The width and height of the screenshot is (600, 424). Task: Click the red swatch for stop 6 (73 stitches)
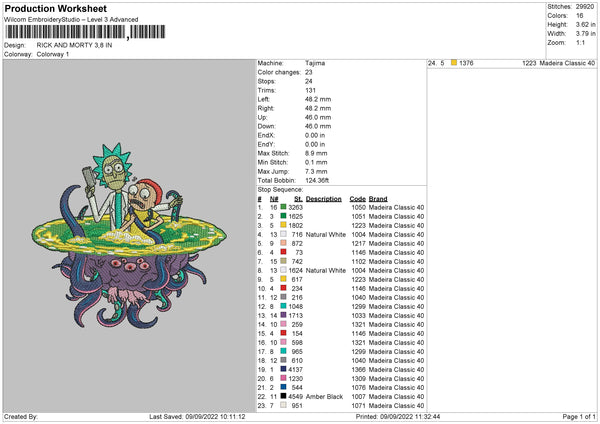pos(283,252)
